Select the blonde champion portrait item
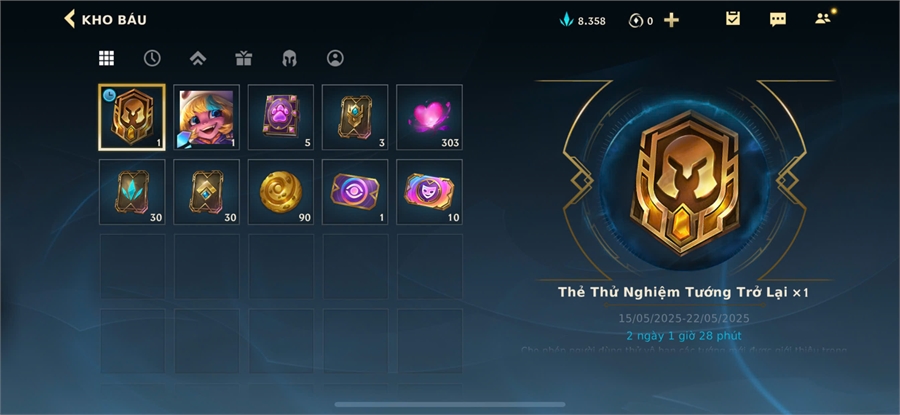900x415 pixels. pos(207,117)
